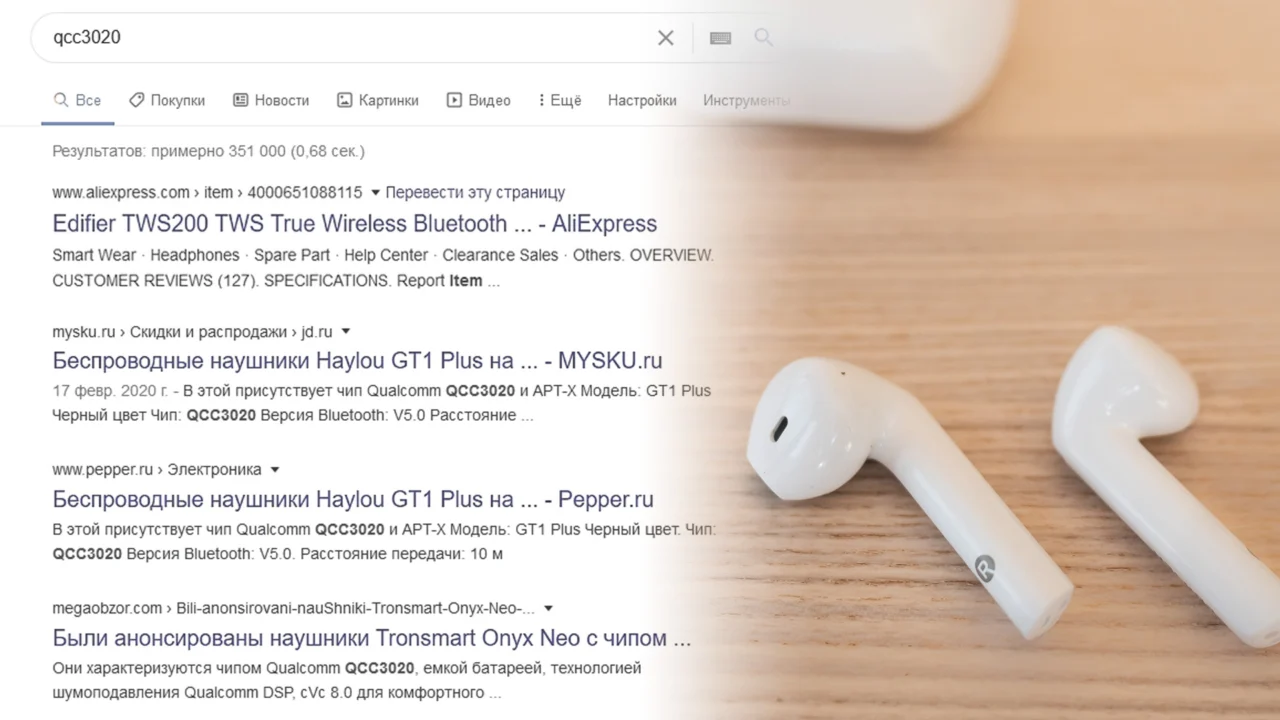The image size is (1280, 720).
Task: Switch to the Покупки tab
Action: click(167, 100)
